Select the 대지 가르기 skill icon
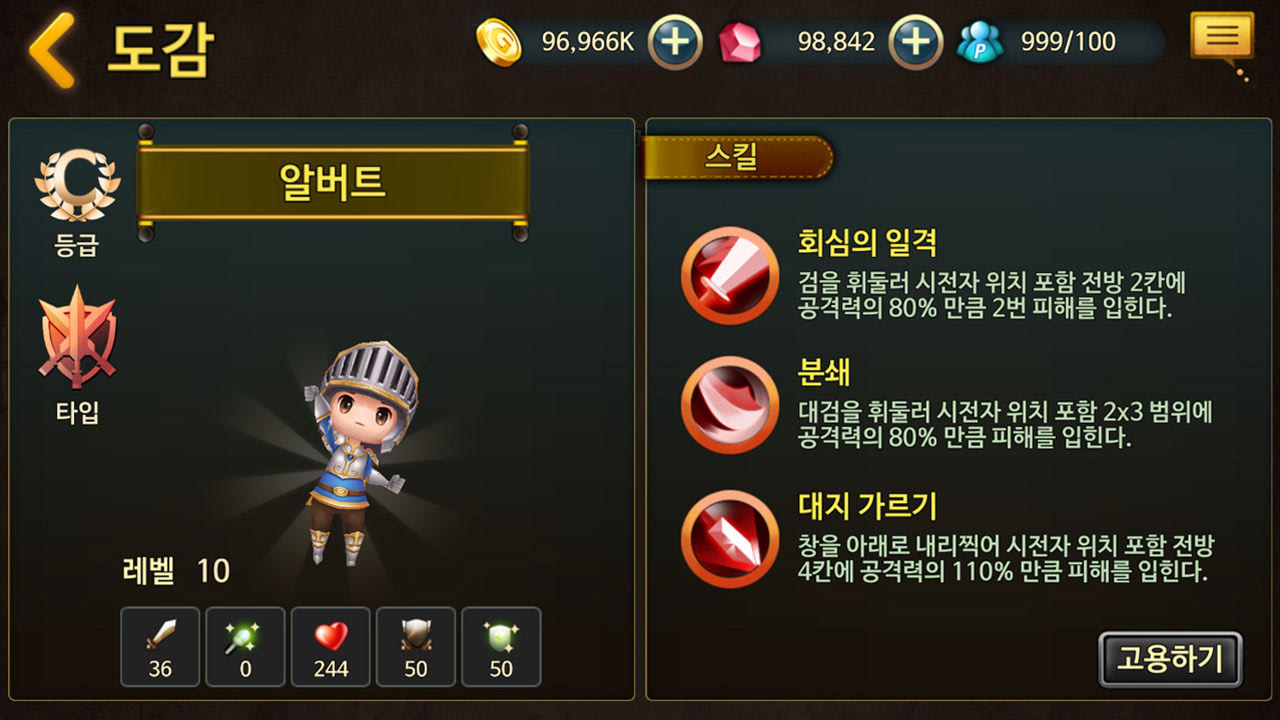Screen dimensions: 1280x720 [x=730, y=538]
